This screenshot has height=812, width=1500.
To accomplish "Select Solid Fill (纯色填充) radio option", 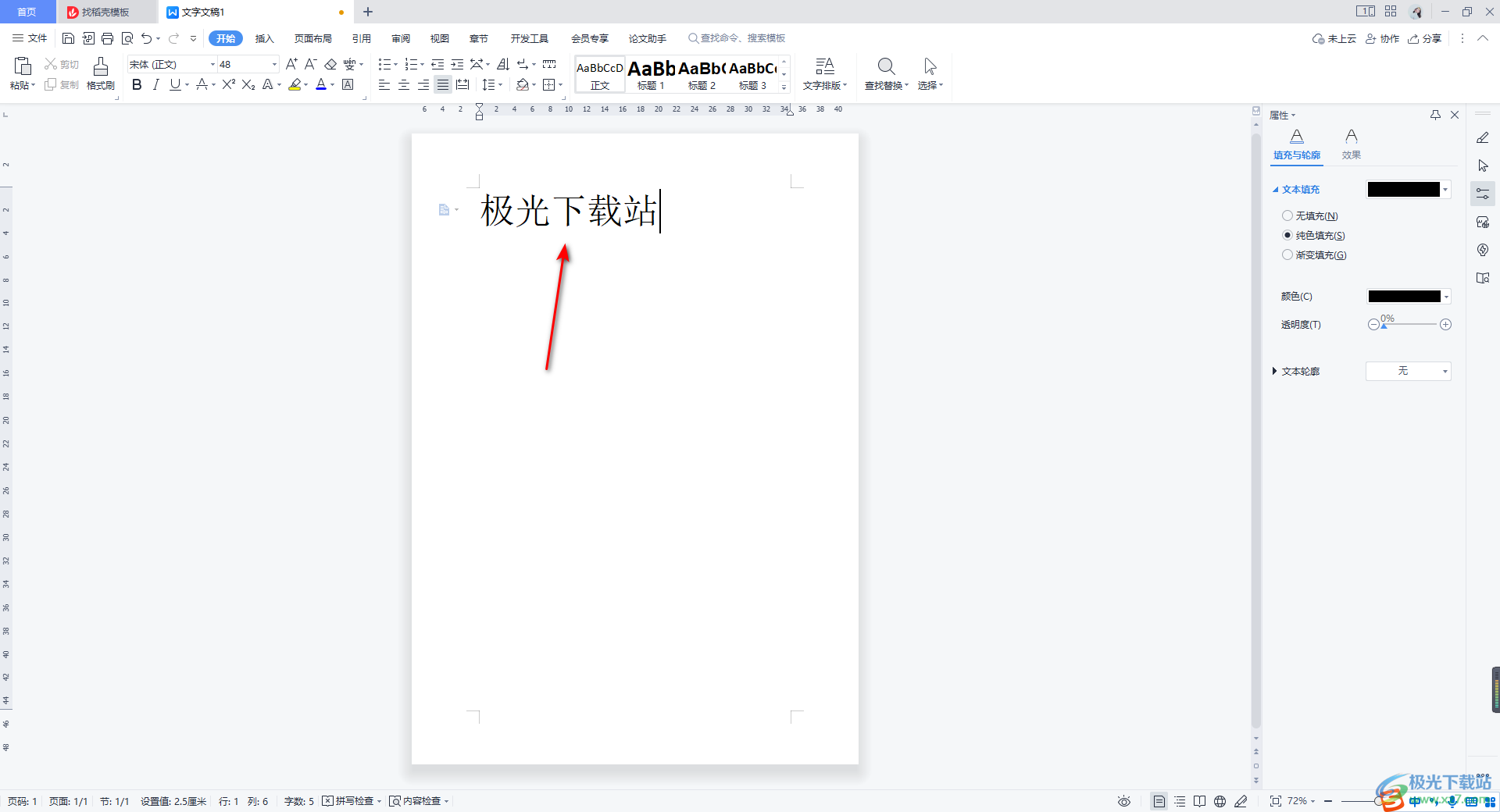I will tap(1313, 235).
